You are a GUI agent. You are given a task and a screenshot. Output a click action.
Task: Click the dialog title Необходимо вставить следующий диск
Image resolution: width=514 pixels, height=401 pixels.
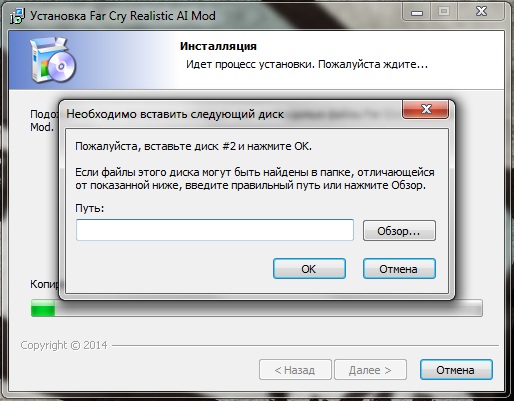175,114
